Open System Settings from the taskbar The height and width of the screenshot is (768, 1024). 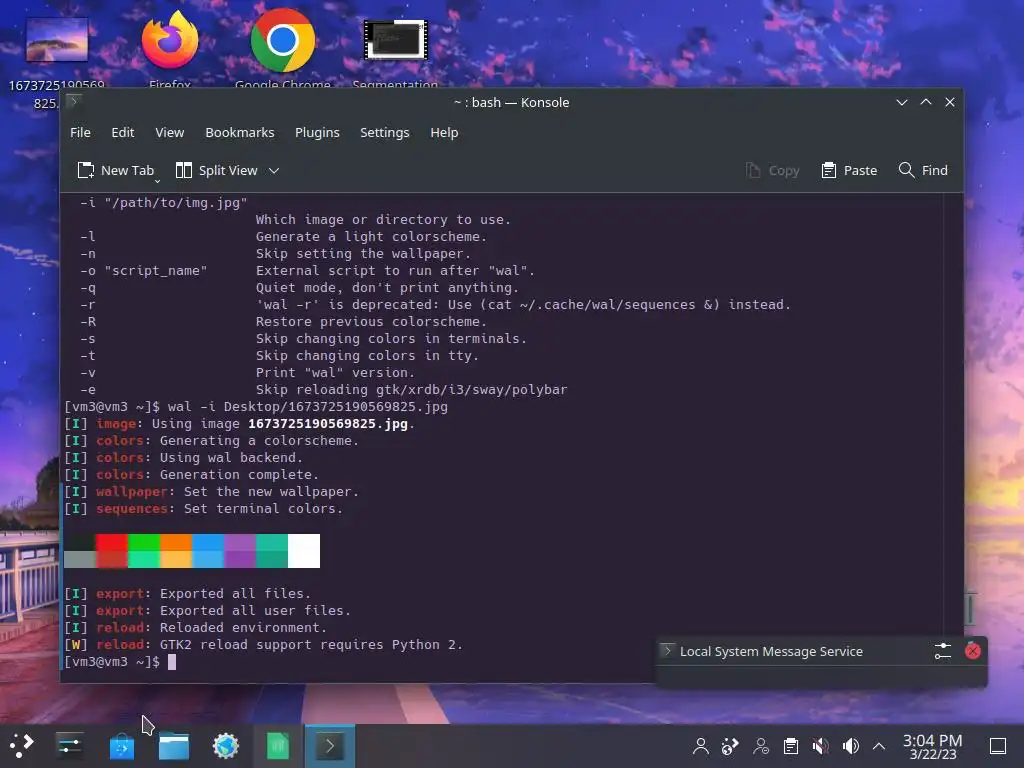coord(69,746)
